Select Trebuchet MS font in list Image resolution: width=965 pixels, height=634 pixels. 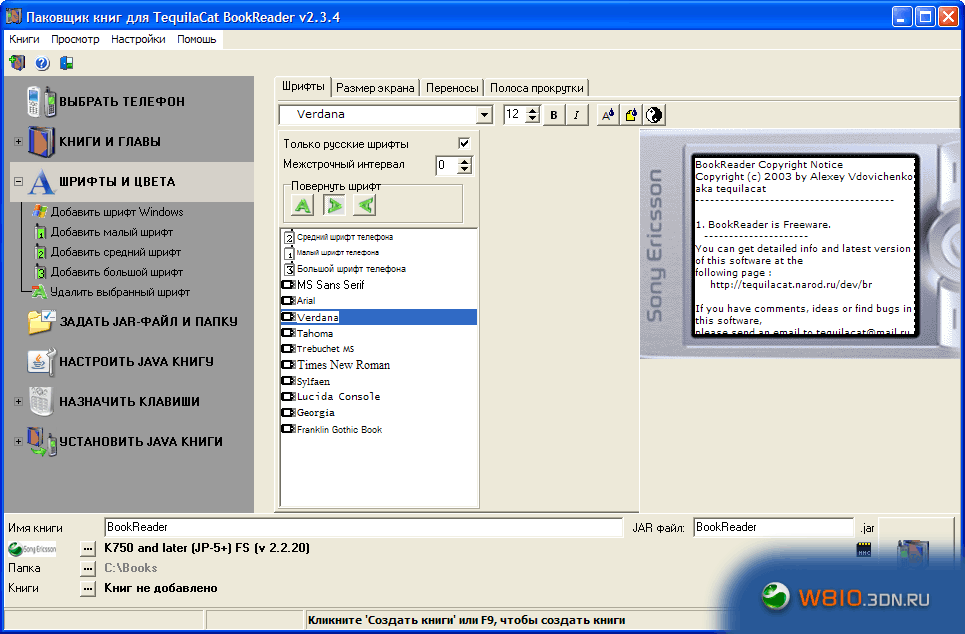[378, 349]
